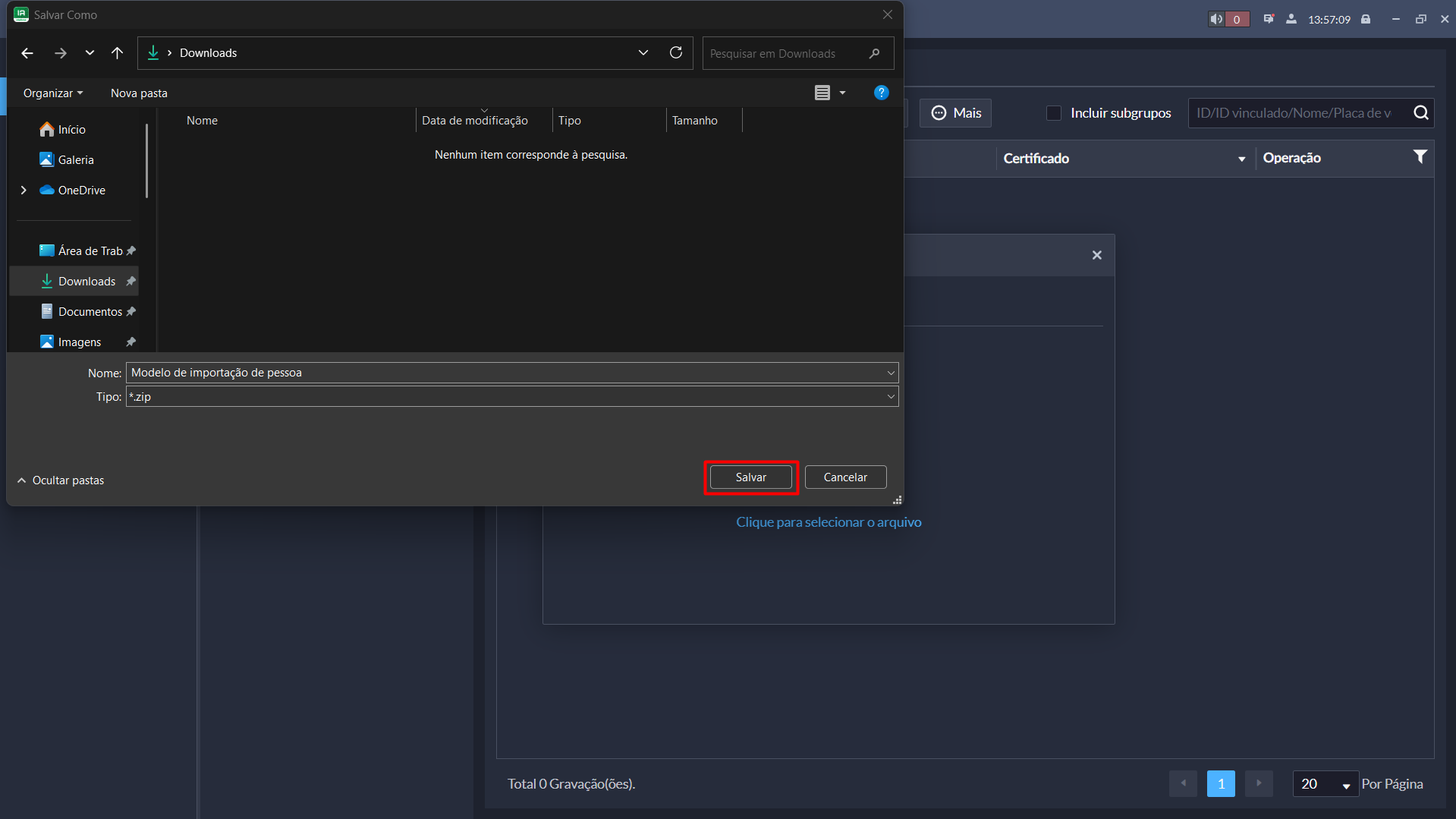The height and width of the screenshot is (819, 1456).
Task: Expand the OneDrive tree node
Action: pyautogui.click(x=24, y=191)
